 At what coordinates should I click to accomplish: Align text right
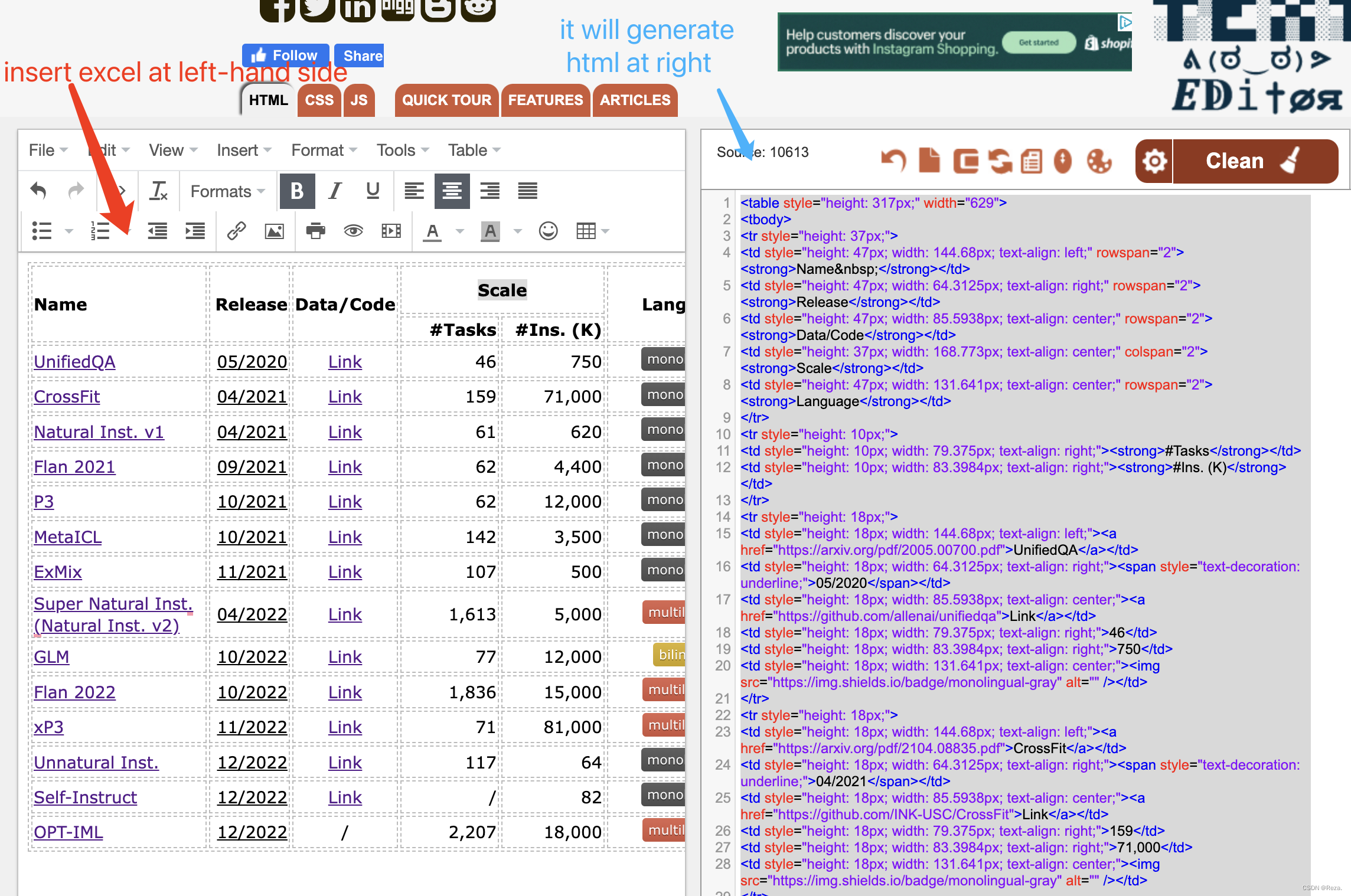tap(490, 191)
